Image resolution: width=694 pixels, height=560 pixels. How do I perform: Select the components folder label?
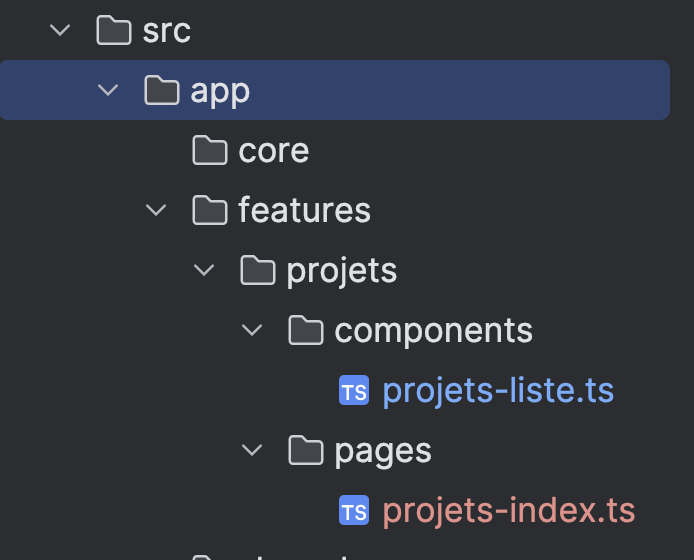(433, 331)
